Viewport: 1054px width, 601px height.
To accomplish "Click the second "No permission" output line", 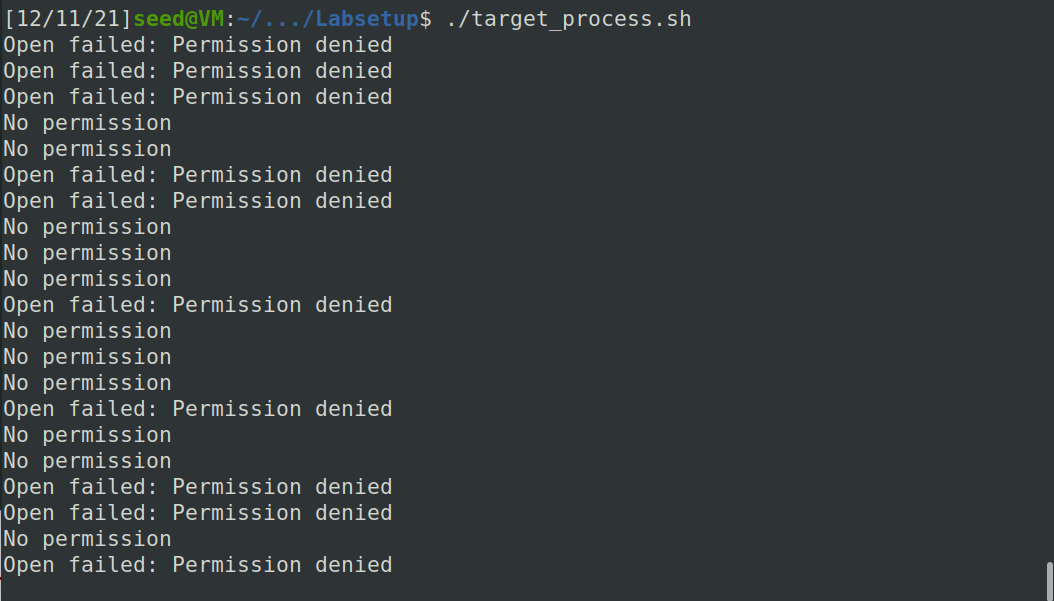I will pyautogui.click(x=87, y=149).
